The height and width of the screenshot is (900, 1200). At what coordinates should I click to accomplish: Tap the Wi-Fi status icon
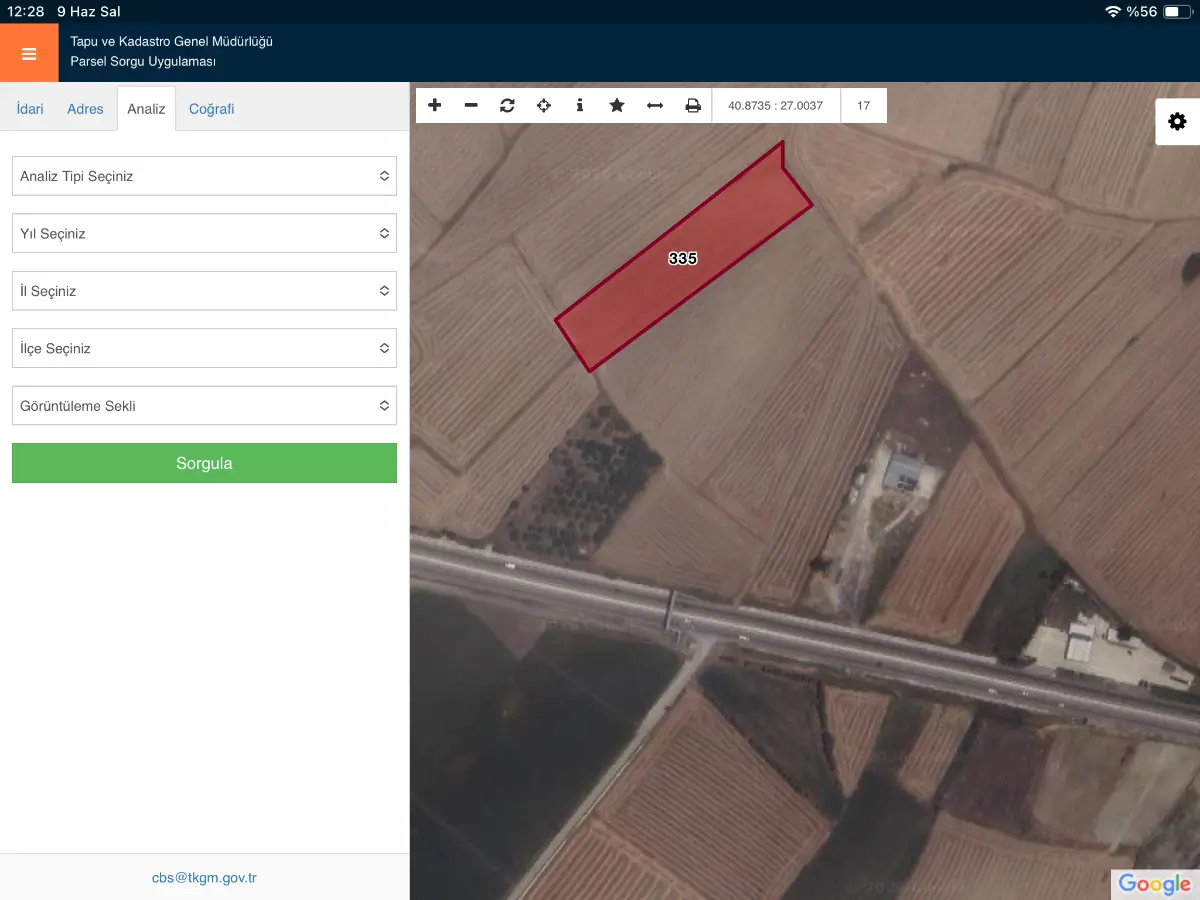(1113, 12)
